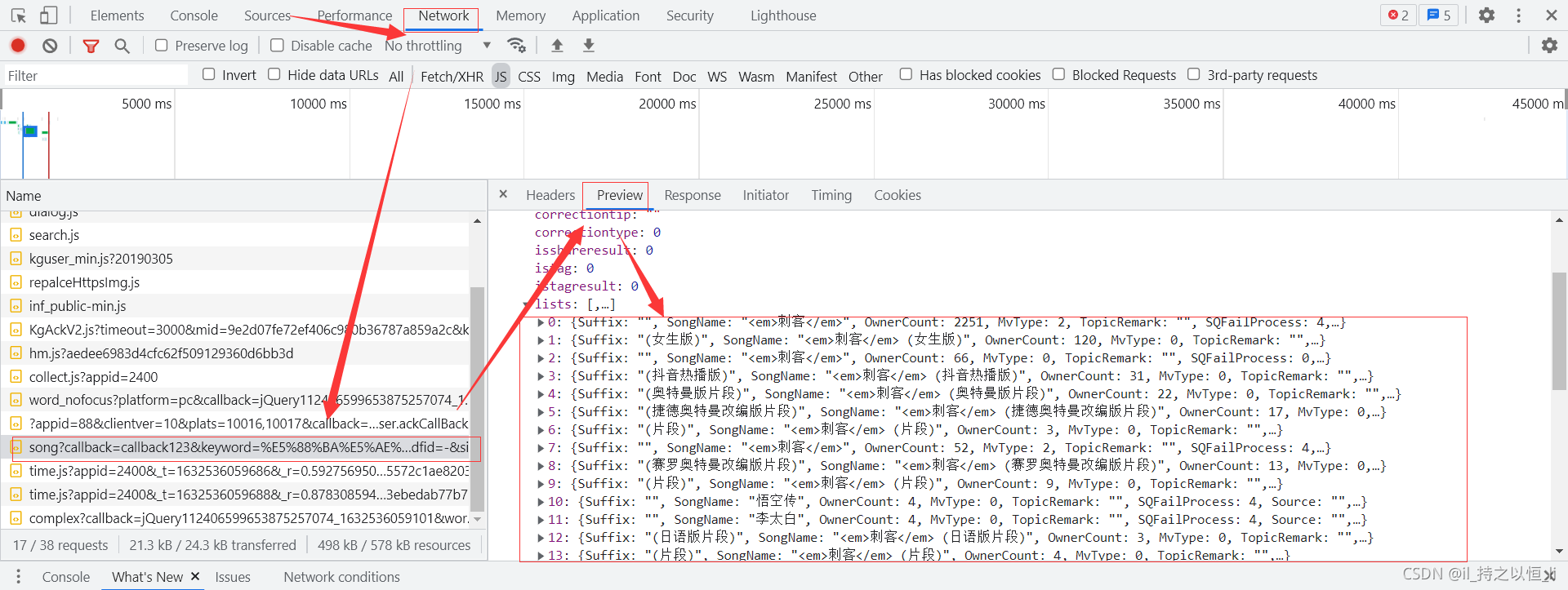Expand lists item 1 女生版 object
The height and width of the screenshot is (590, 1568).
pos(541,340)
